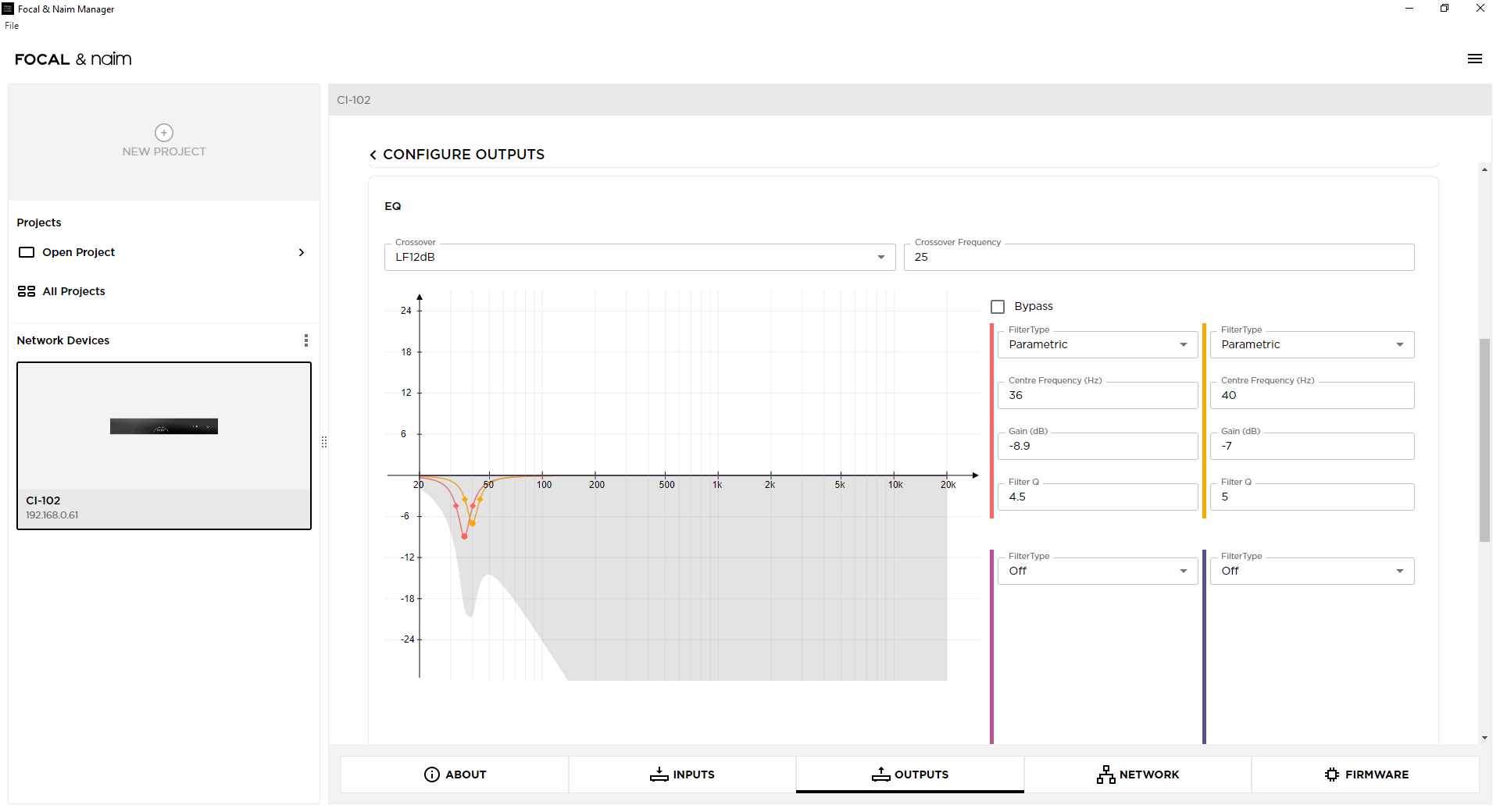Click the Crossover Frequency input field
This screenshot has width=1500, height=812.
pos(1158,258)
